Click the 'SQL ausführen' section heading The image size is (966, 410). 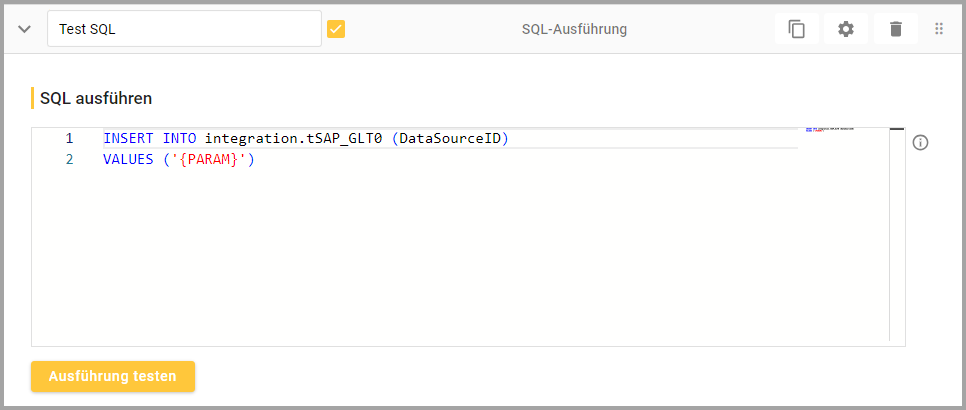96,98
